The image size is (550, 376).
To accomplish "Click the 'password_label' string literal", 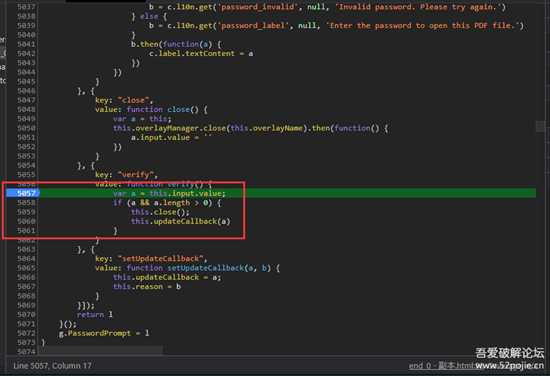I will (x=253, y=25).
